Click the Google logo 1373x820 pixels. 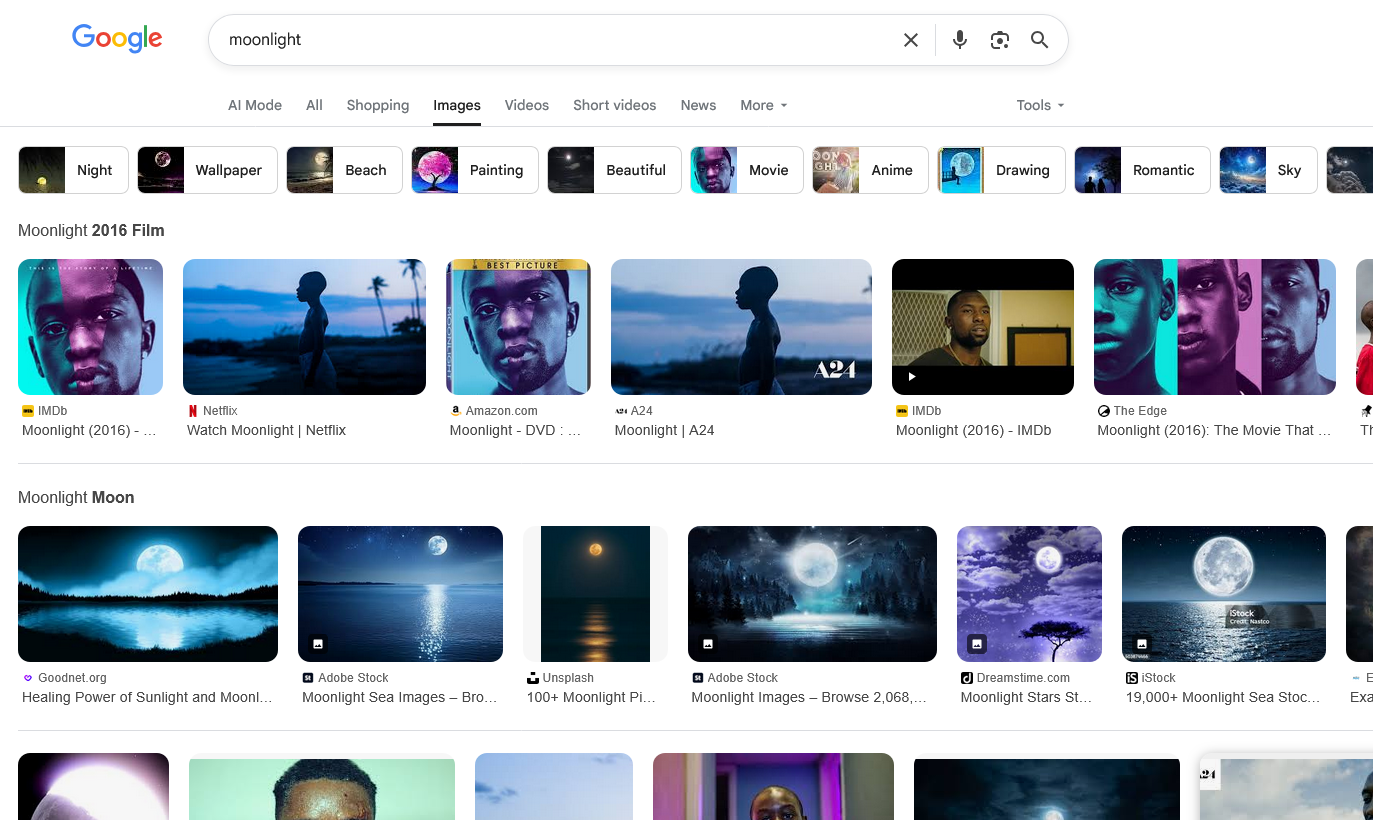tap(117, 39)
